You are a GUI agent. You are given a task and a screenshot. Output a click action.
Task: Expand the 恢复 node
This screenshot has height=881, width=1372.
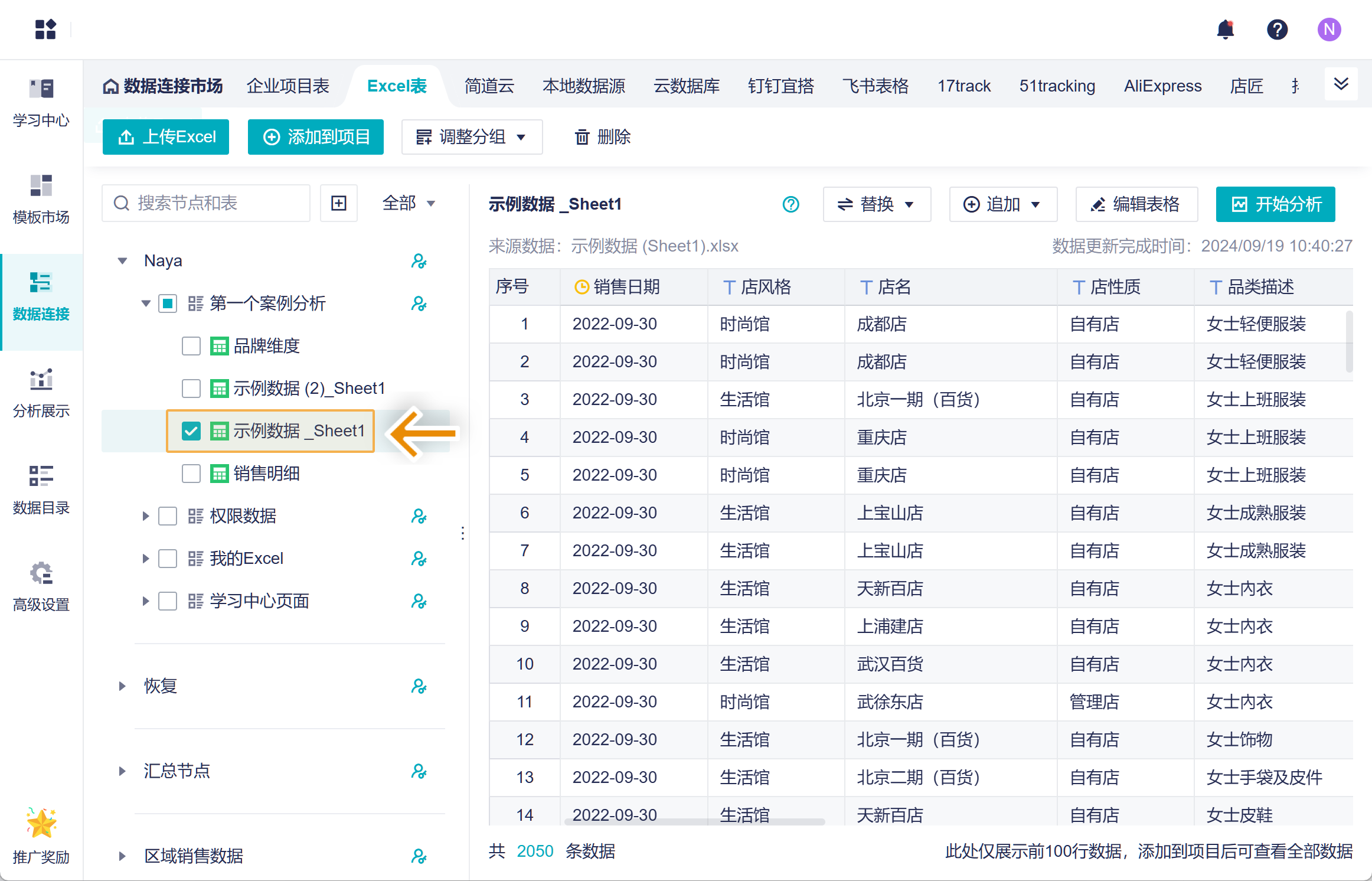click(122, 686)
